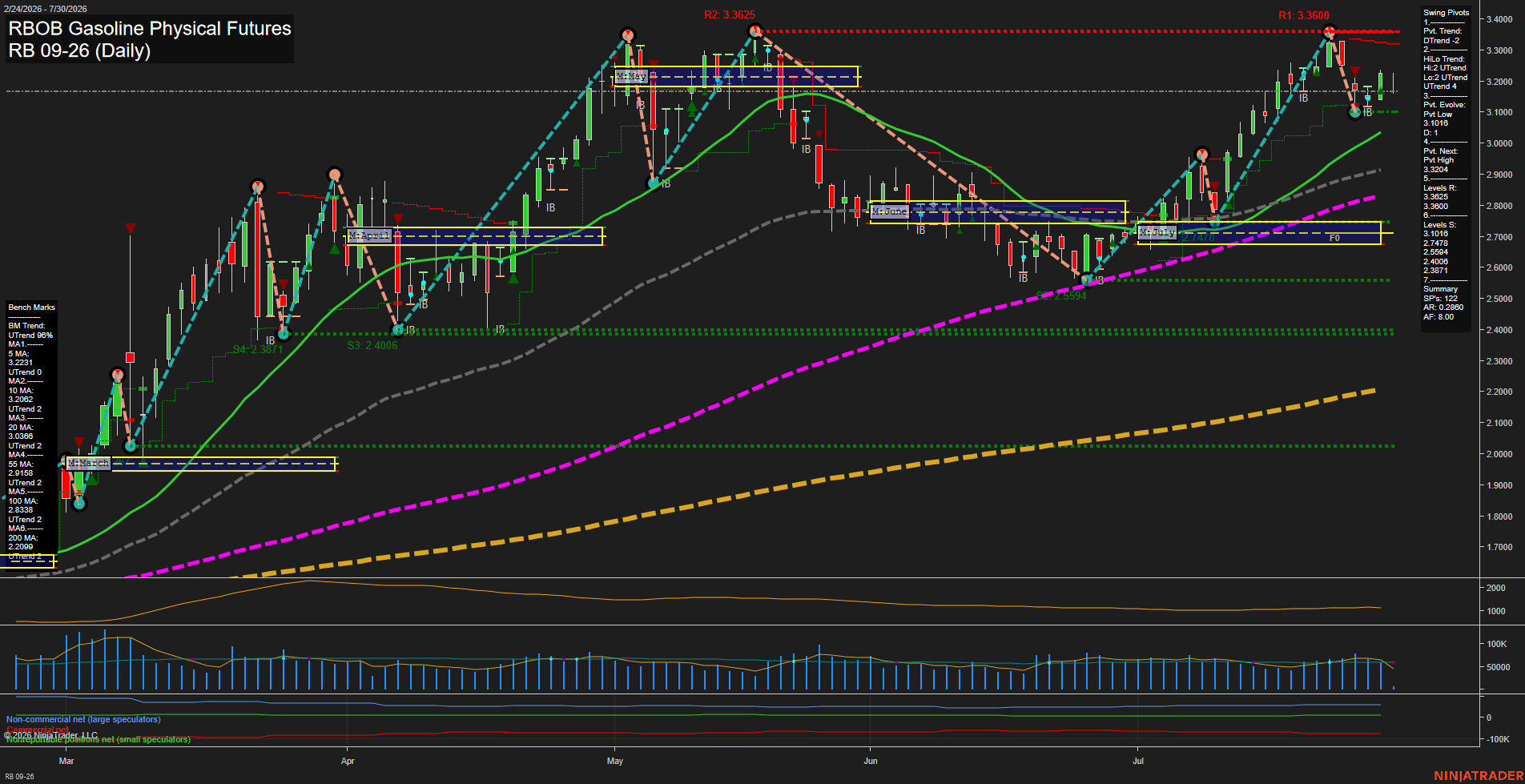Click the swing pivot low marker beside S4 2.3871
Screen dimensions: 1525x784
284,333
